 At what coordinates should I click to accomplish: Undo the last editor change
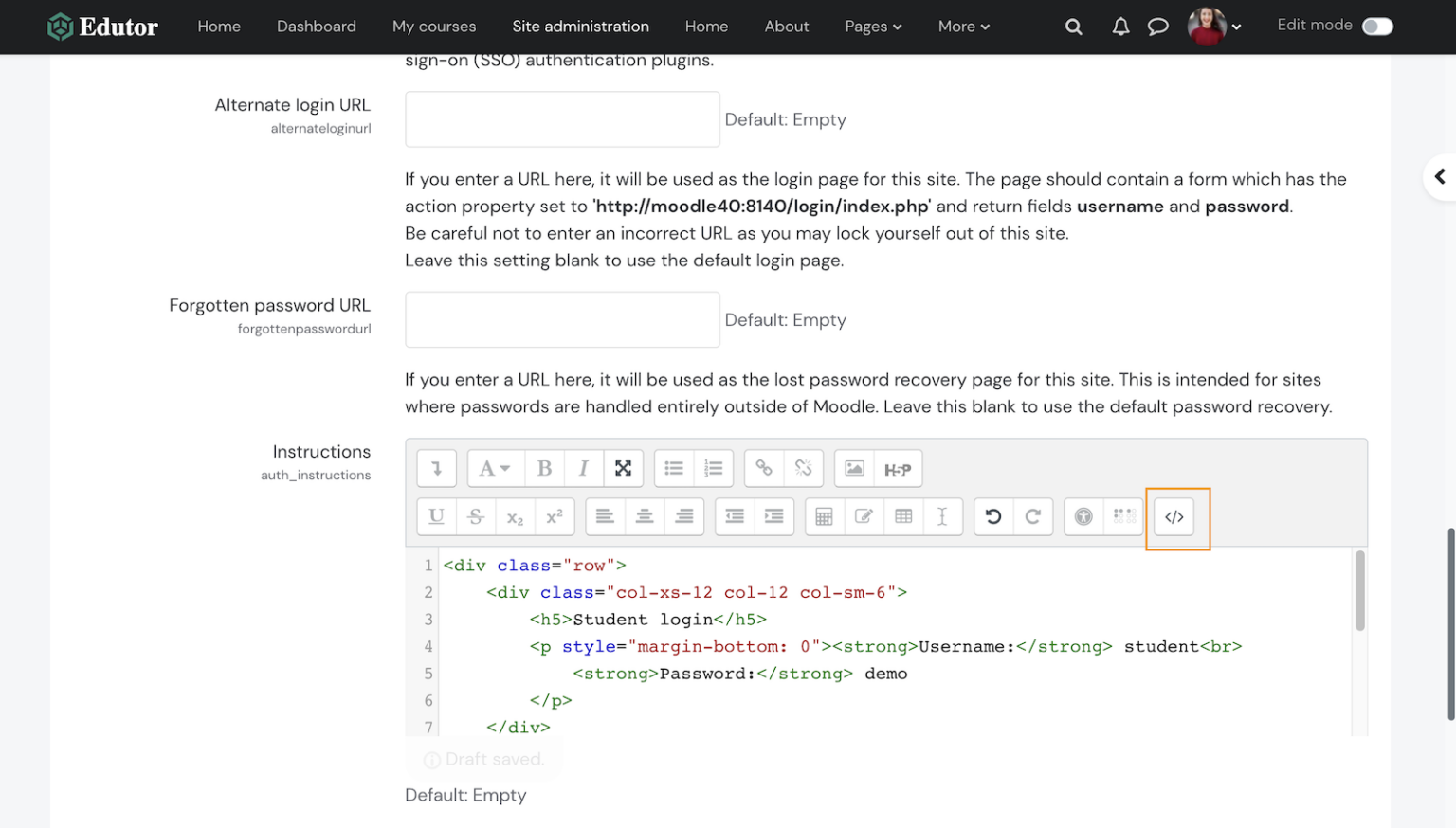tap(993, 516)
